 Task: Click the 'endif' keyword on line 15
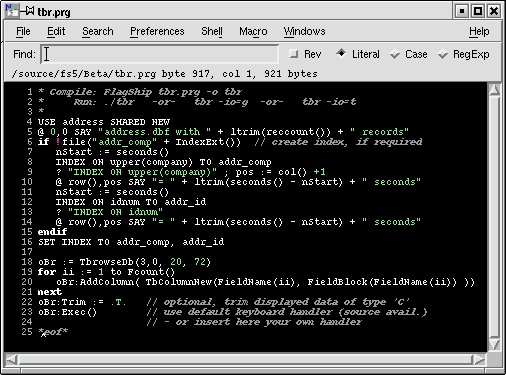[x=52, y=232]
